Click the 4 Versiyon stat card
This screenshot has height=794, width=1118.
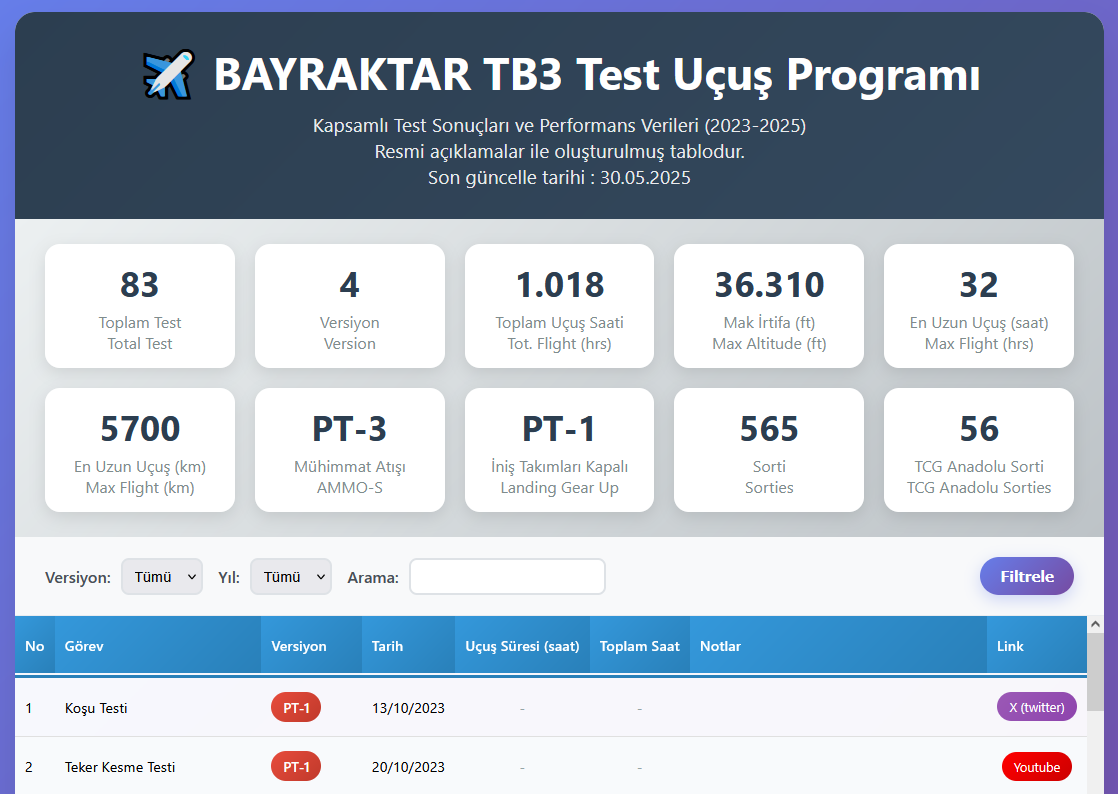tap(349, 306)
